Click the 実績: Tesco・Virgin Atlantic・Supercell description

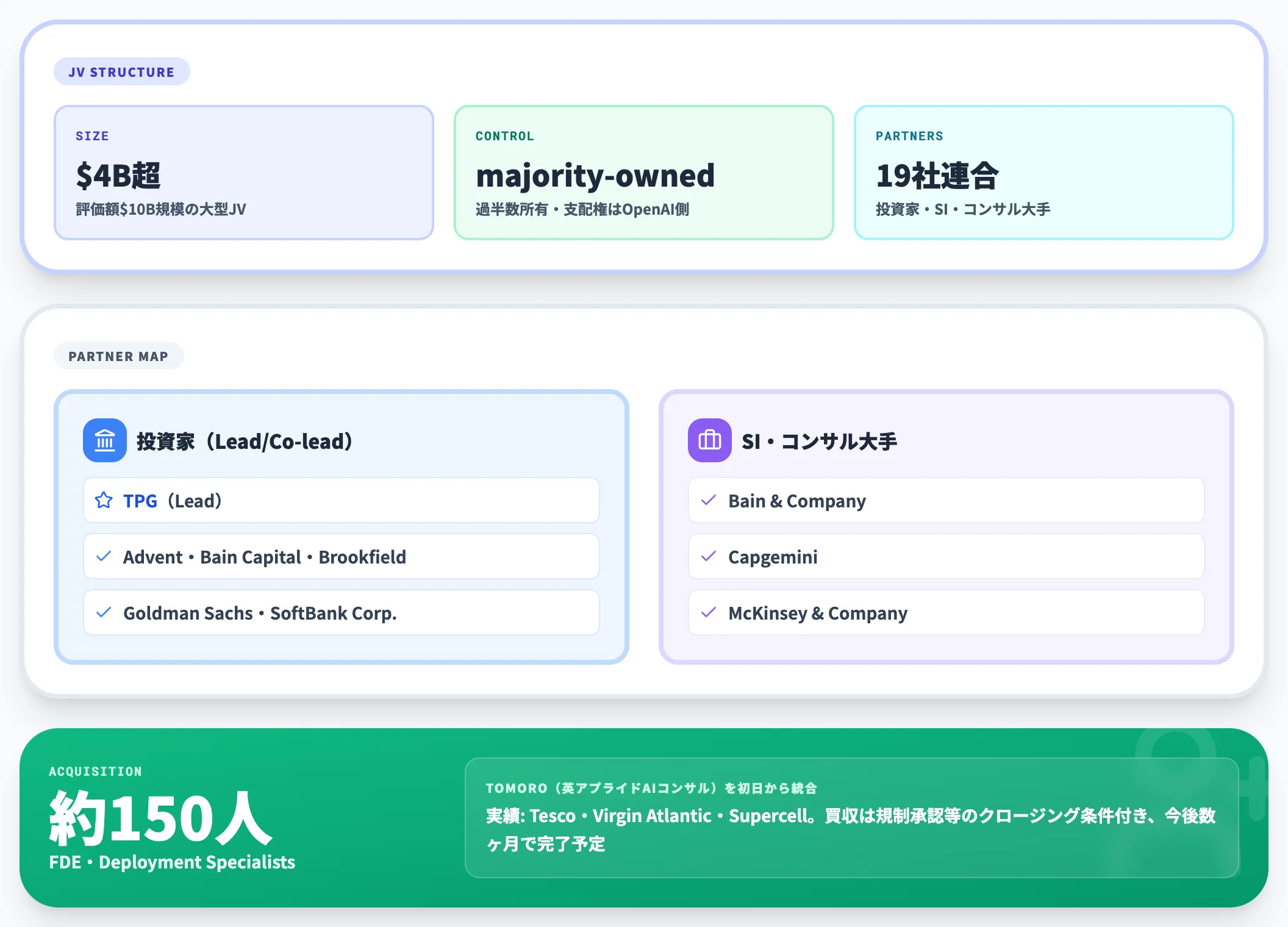click(x=851, y=829)
